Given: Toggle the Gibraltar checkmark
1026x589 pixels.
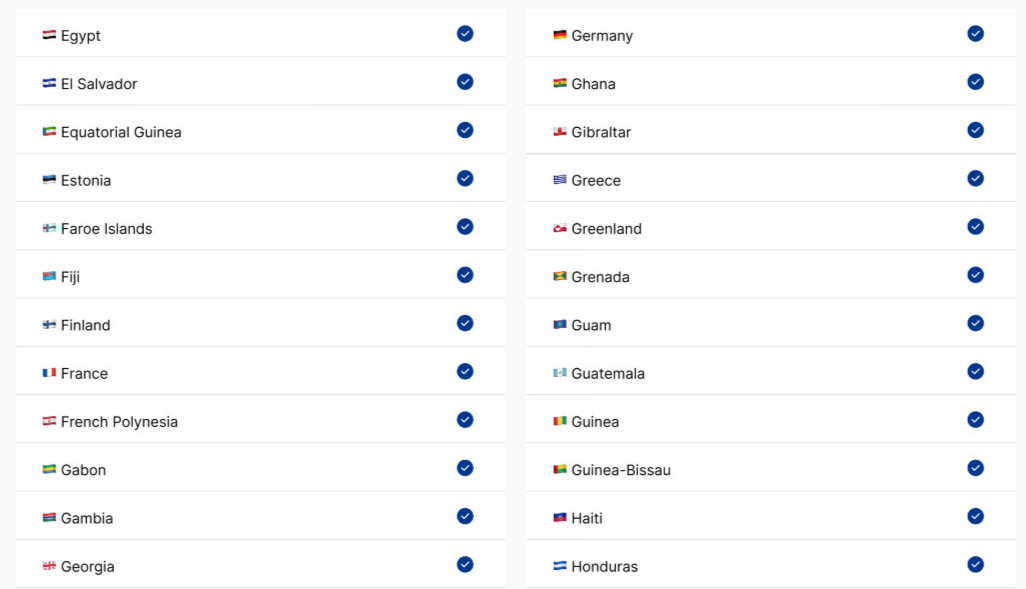Looking at the screenshot, I should pos(975,130).
